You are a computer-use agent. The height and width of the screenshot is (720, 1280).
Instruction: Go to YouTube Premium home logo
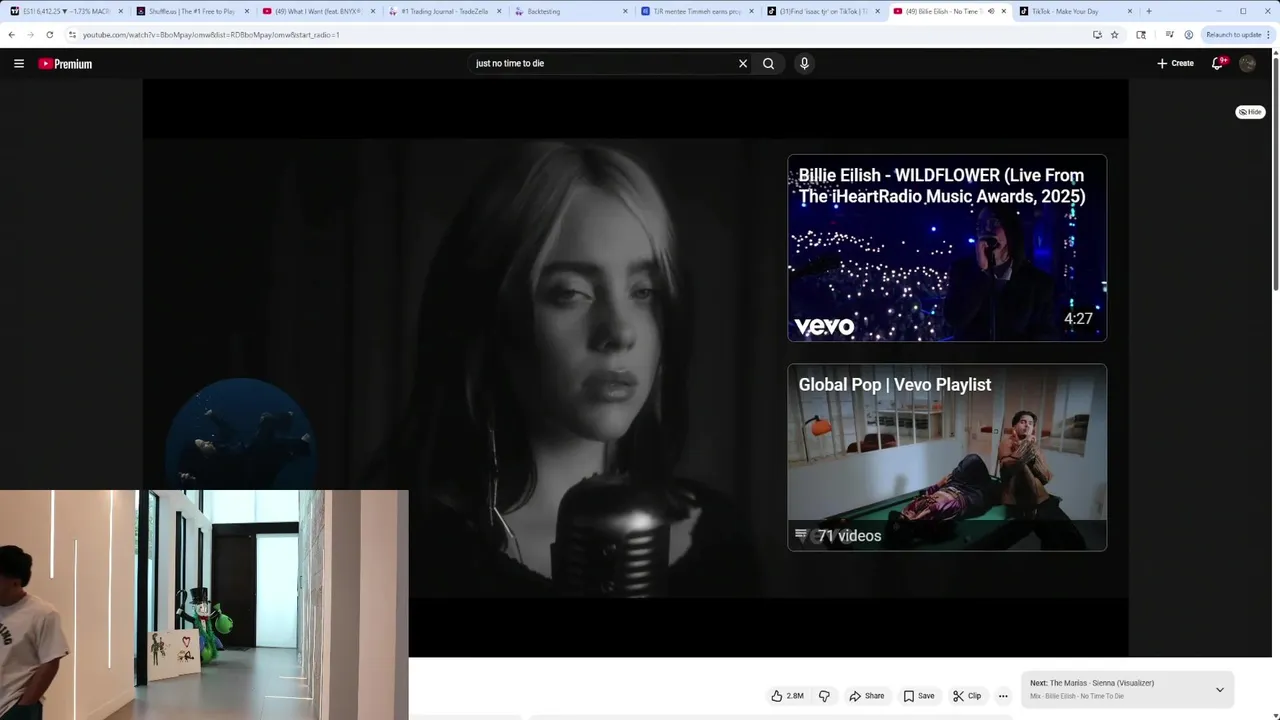coord(65,64)
